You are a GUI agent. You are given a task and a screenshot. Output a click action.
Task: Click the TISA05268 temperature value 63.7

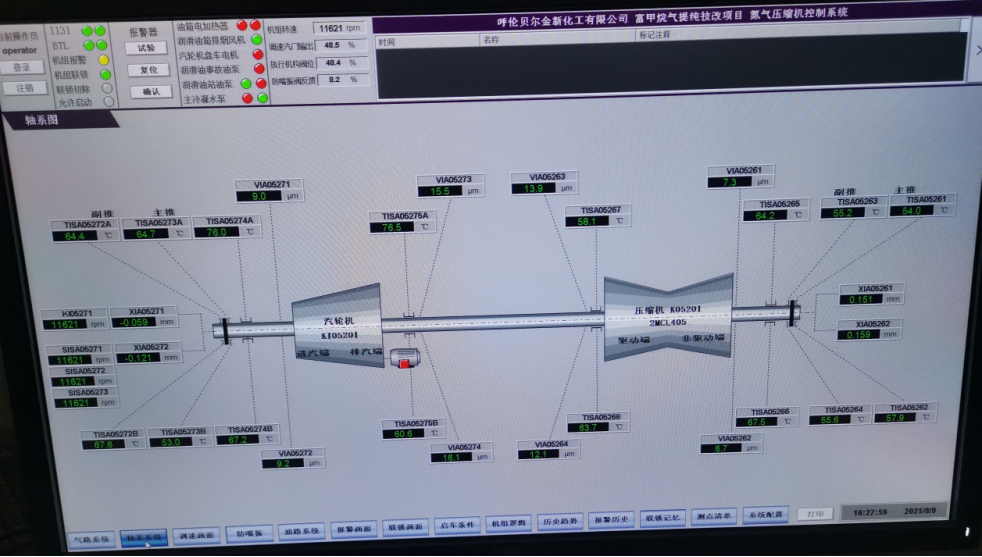(588, 427)
